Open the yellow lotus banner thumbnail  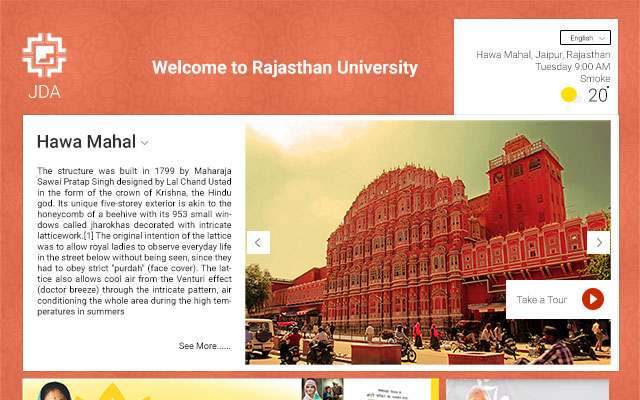[162, 389]
